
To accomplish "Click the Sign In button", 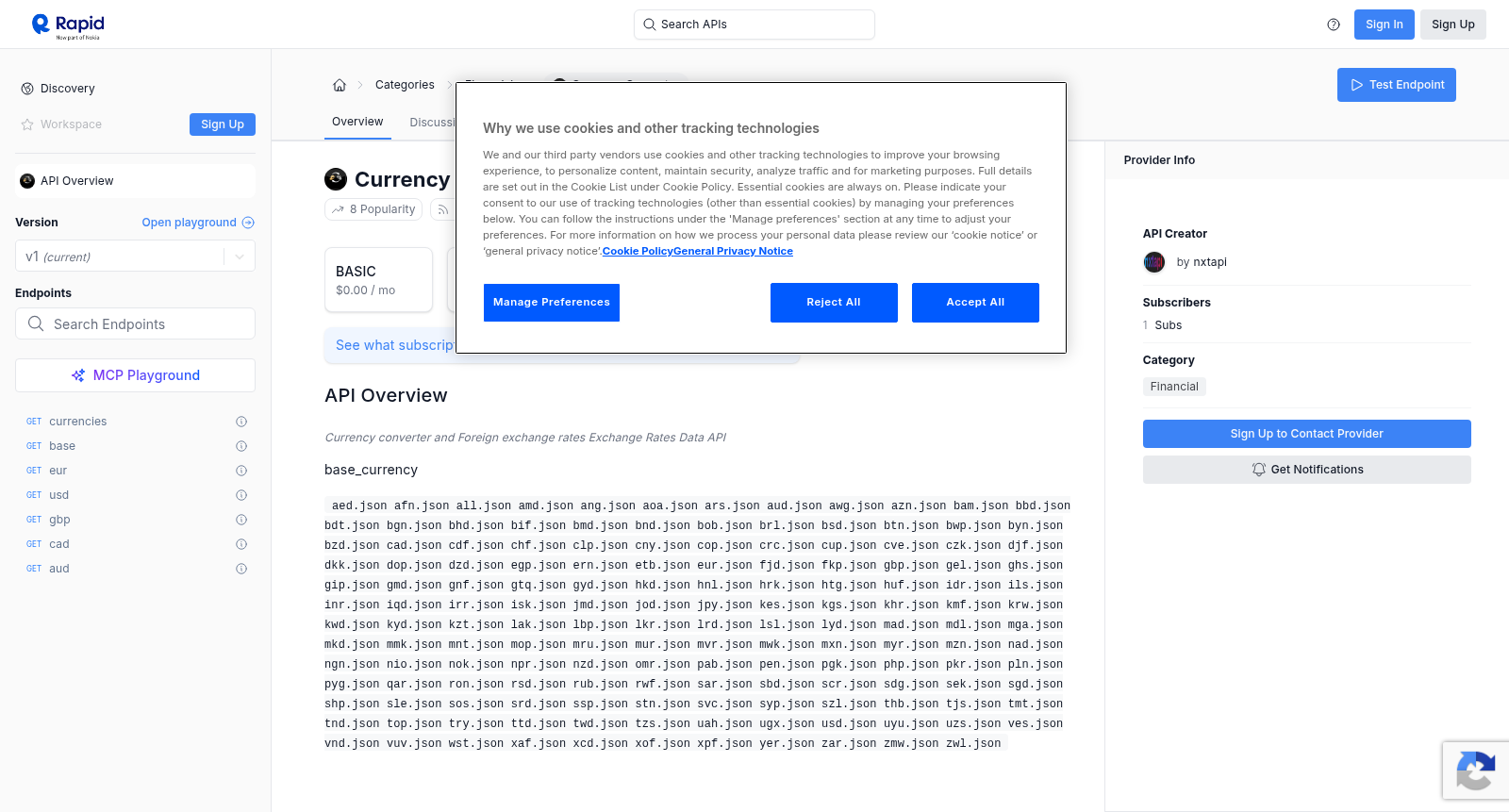I will pyautogui.click(x=1384, y=25).
